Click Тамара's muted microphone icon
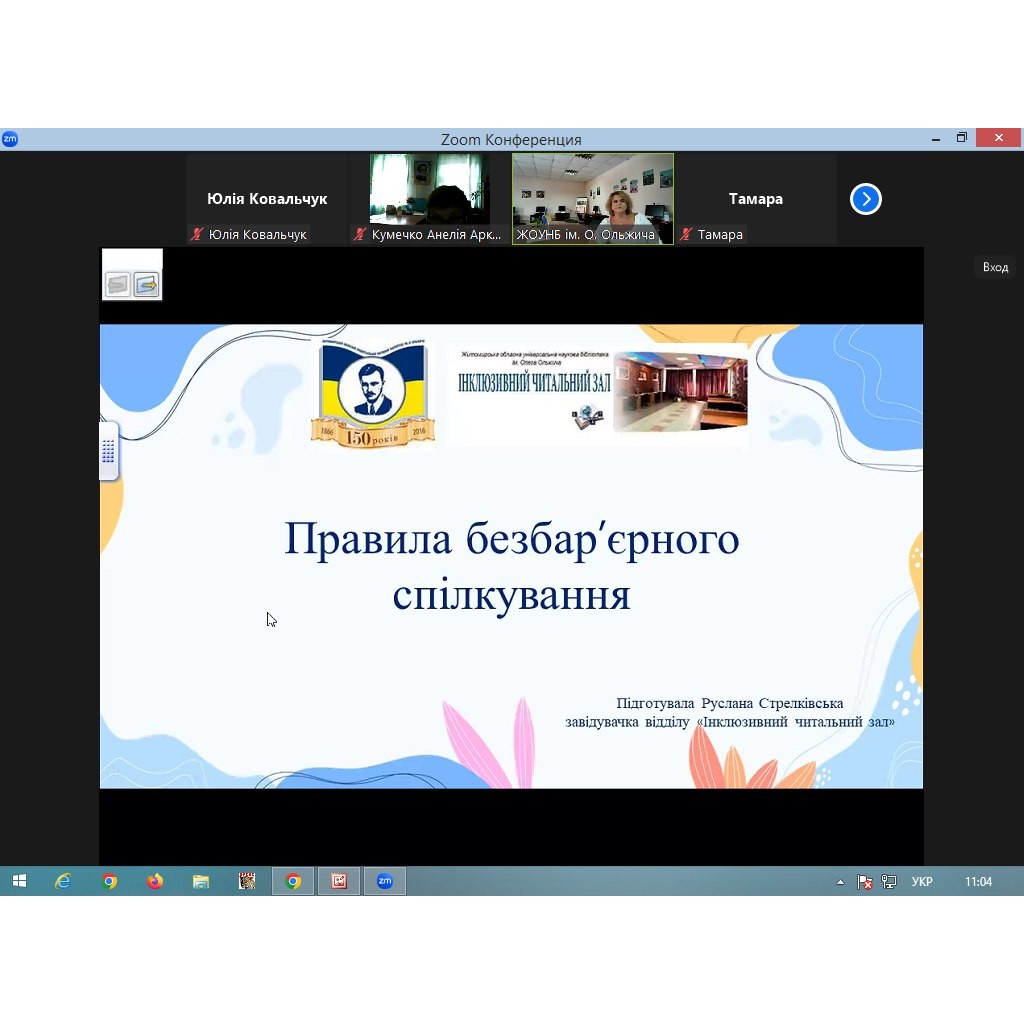 [x=686, y=235]
